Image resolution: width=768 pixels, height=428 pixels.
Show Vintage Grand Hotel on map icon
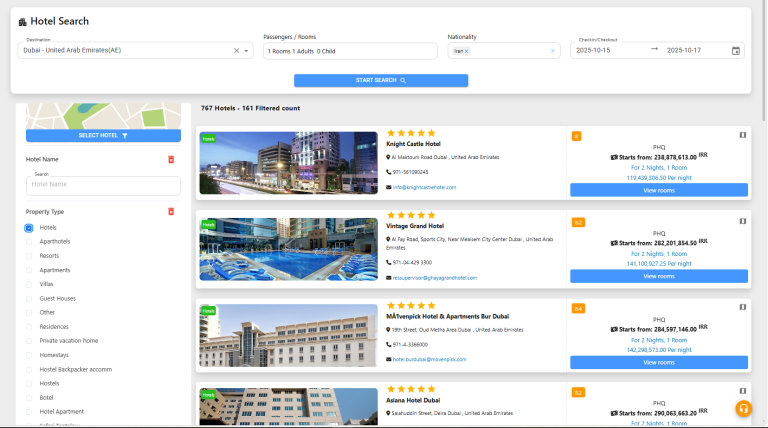[x=742, y=222]
